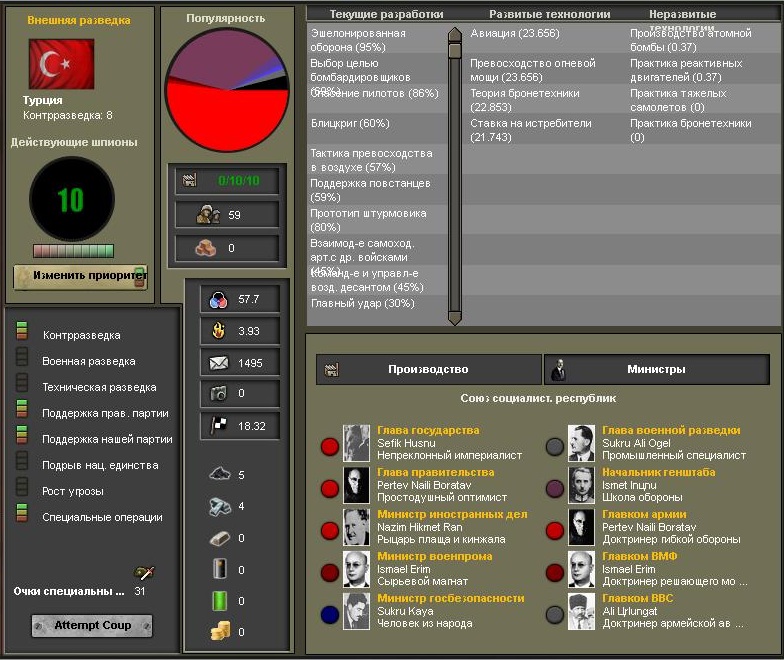Viewport: 784px width, 660px height.
Task: Click scrollbar up arrow in current research
Action: [454, 34]
